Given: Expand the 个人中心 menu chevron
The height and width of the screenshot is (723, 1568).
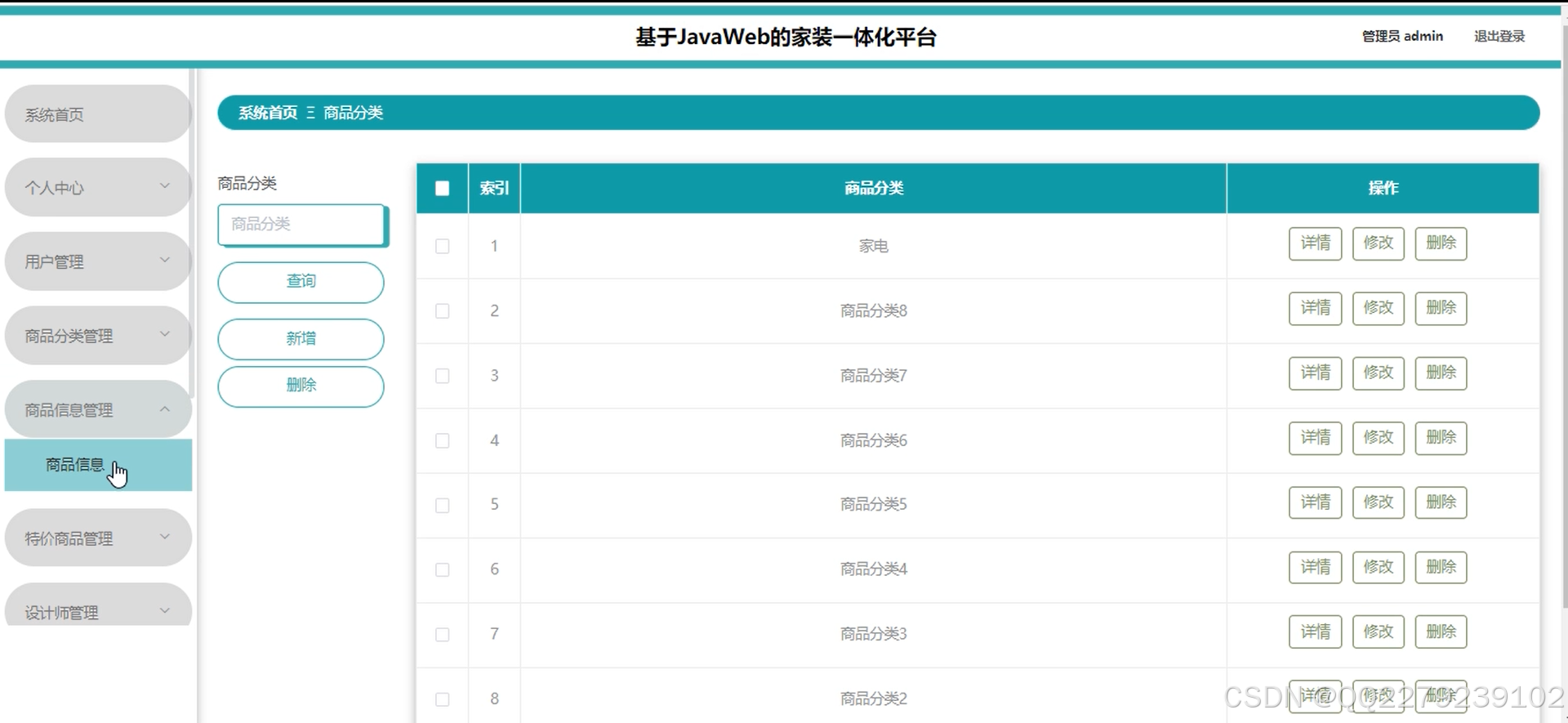Looking at the screenshot, I should coord(164,186).
